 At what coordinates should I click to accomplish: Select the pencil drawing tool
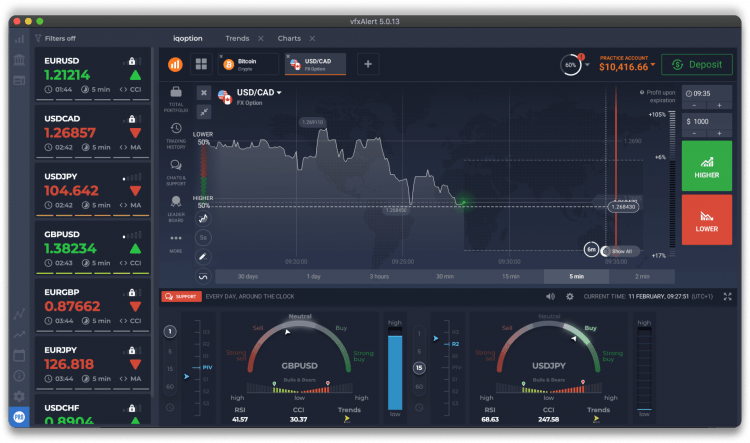pos(203,257)
